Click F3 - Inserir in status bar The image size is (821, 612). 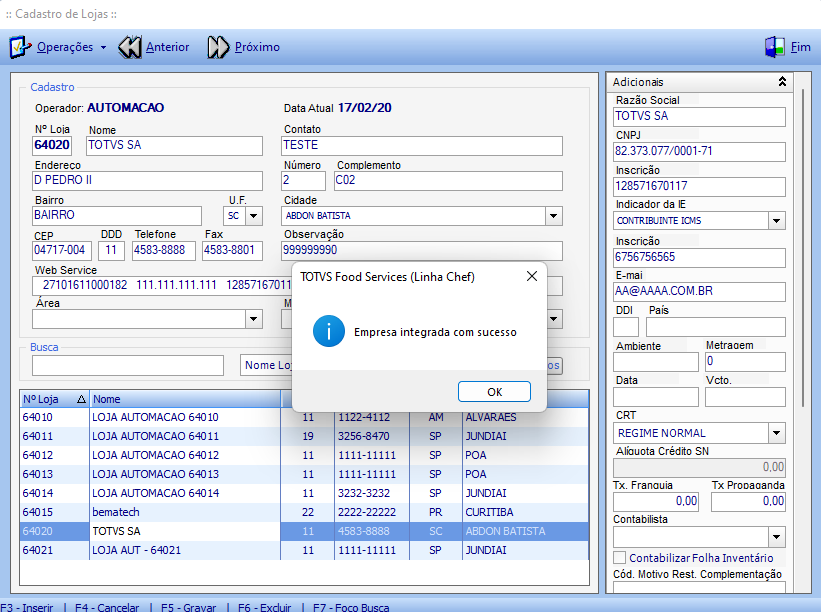point(27,607)
